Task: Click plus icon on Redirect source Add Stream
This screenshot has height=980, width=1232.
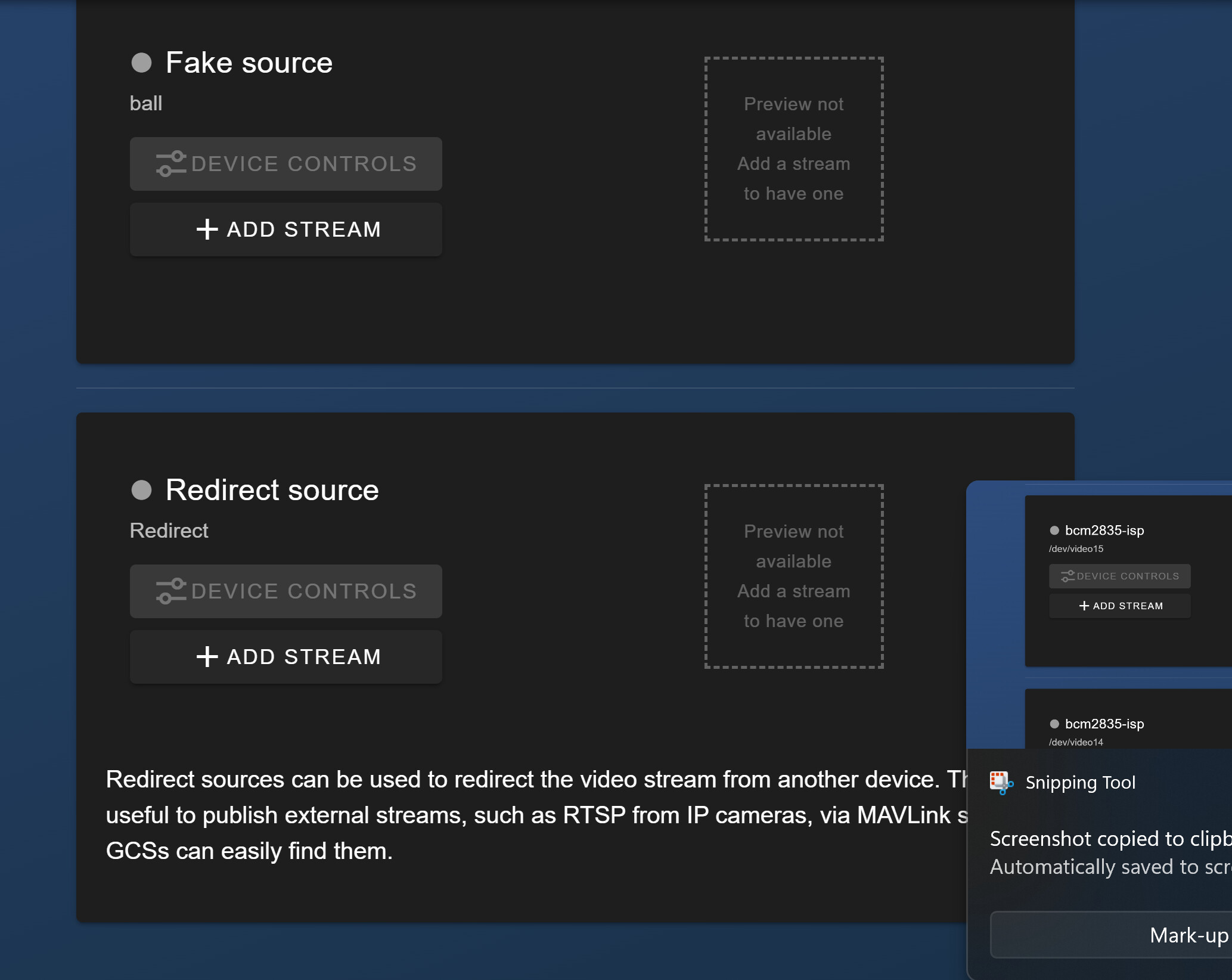Action: pyautogui.click(x=207, y=657)
